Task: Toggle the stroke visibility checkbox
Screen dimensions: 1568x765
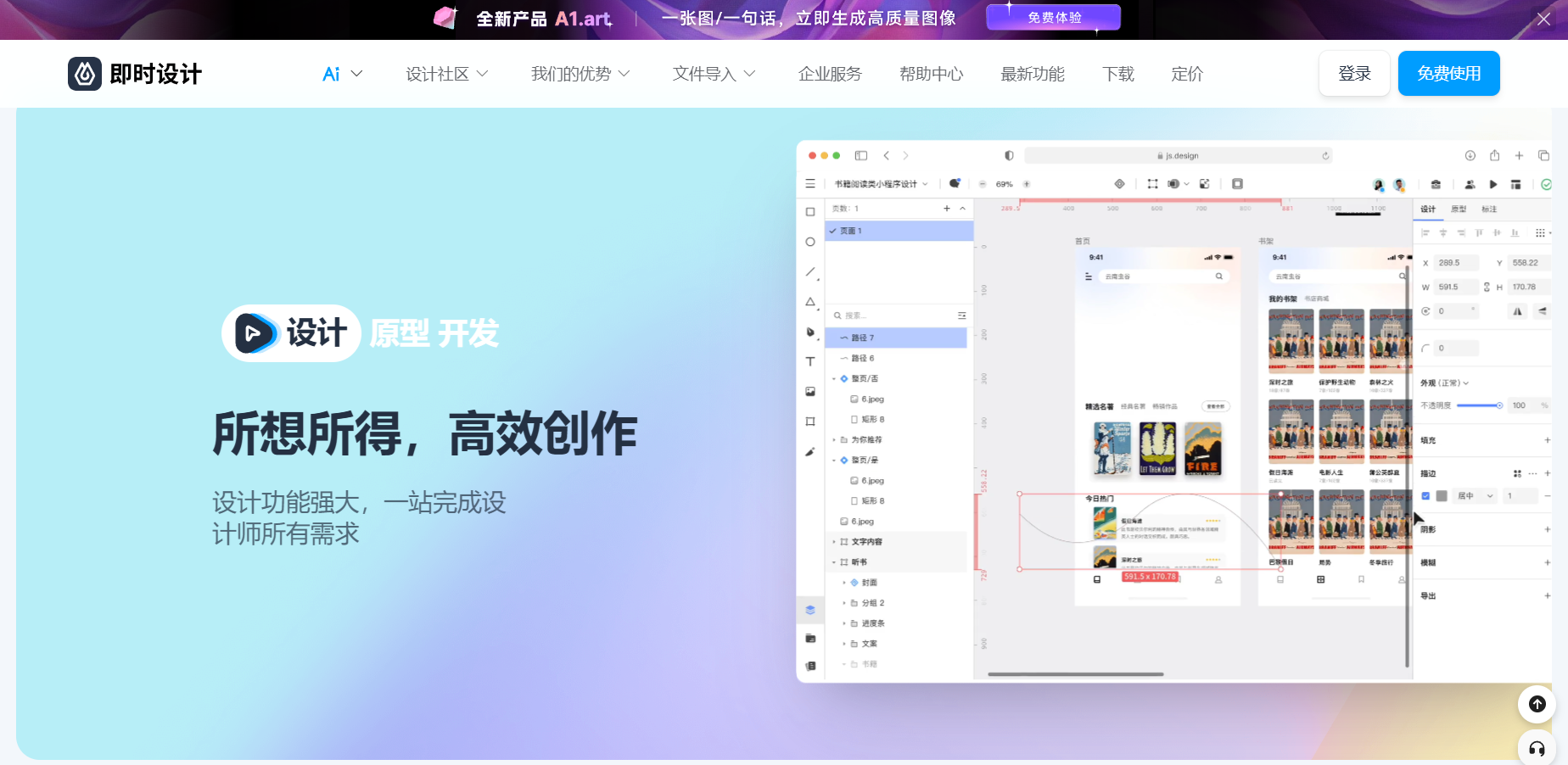Action: tap(1425, 496)
